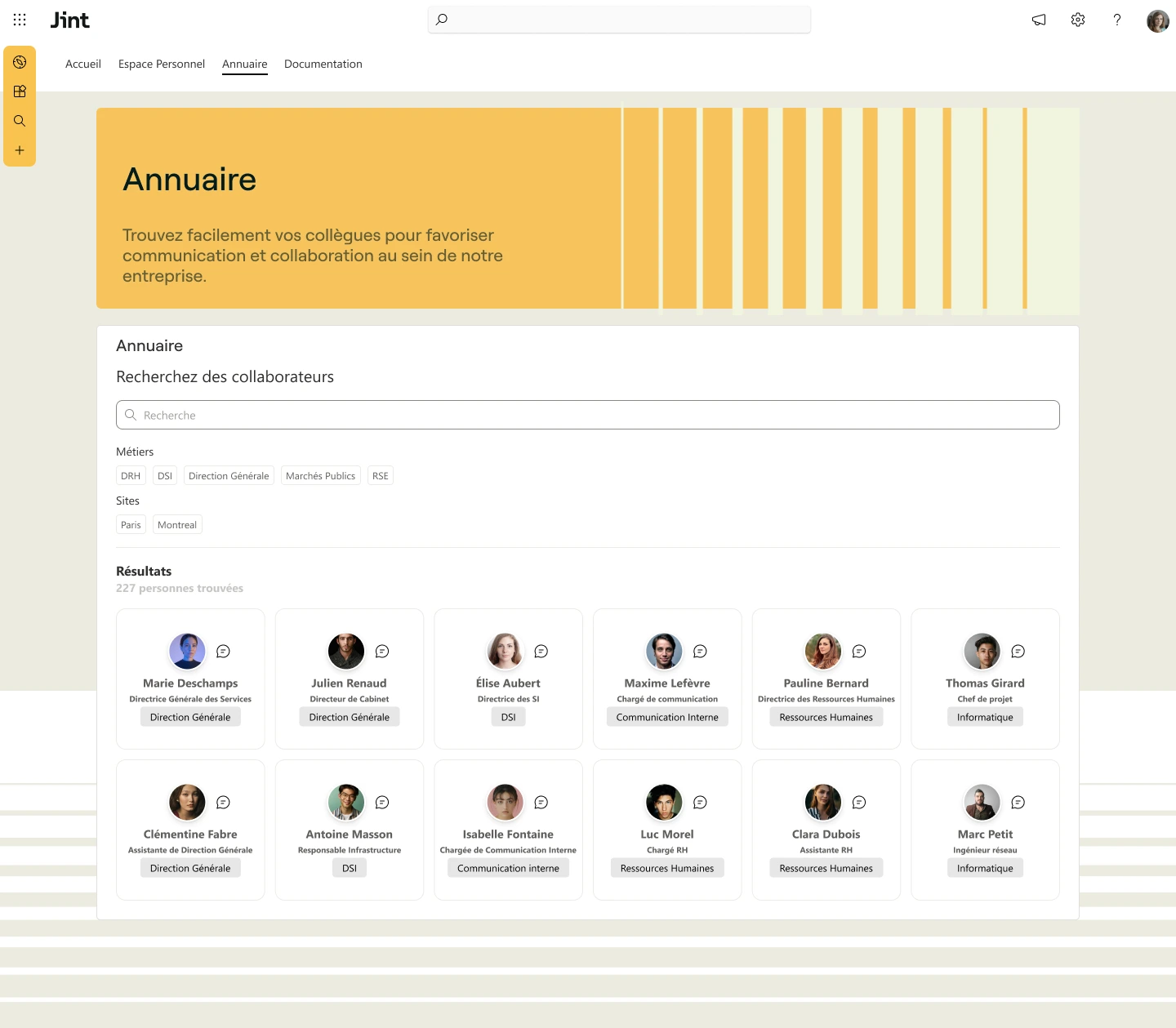1176x1028 pixels.
Task: Open search from the yellow sidebar
Action: (20, 120)
